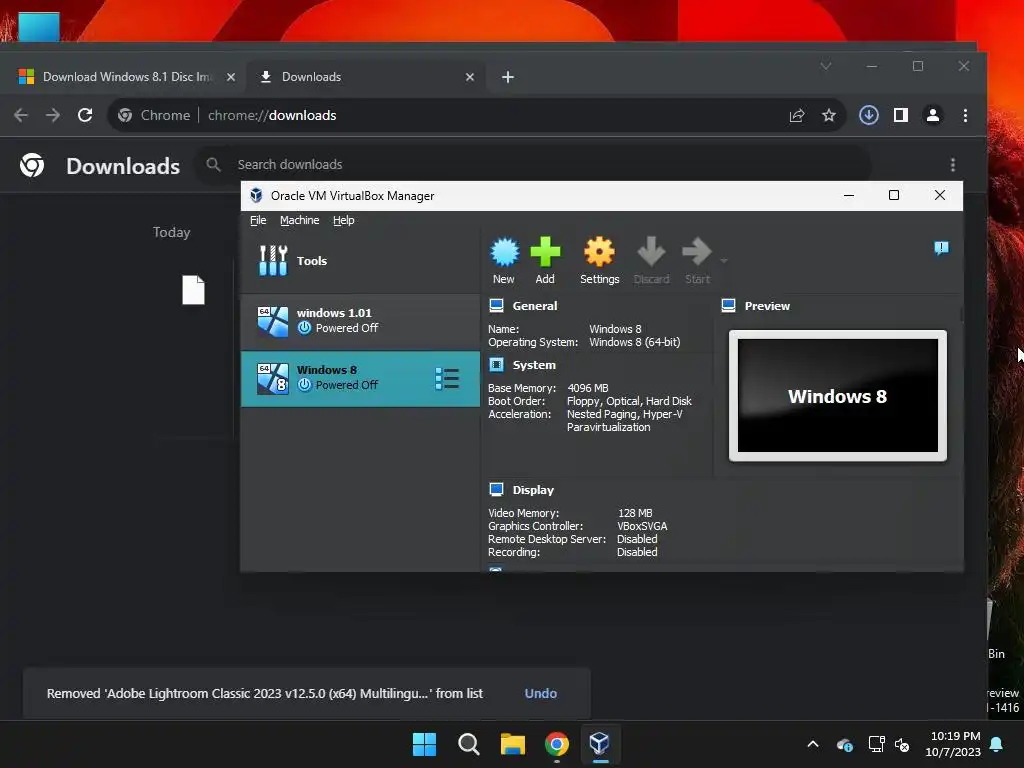
Task: Click the 4096 MB base memory value
Action: pyautogui.click(x=588, y=388)
